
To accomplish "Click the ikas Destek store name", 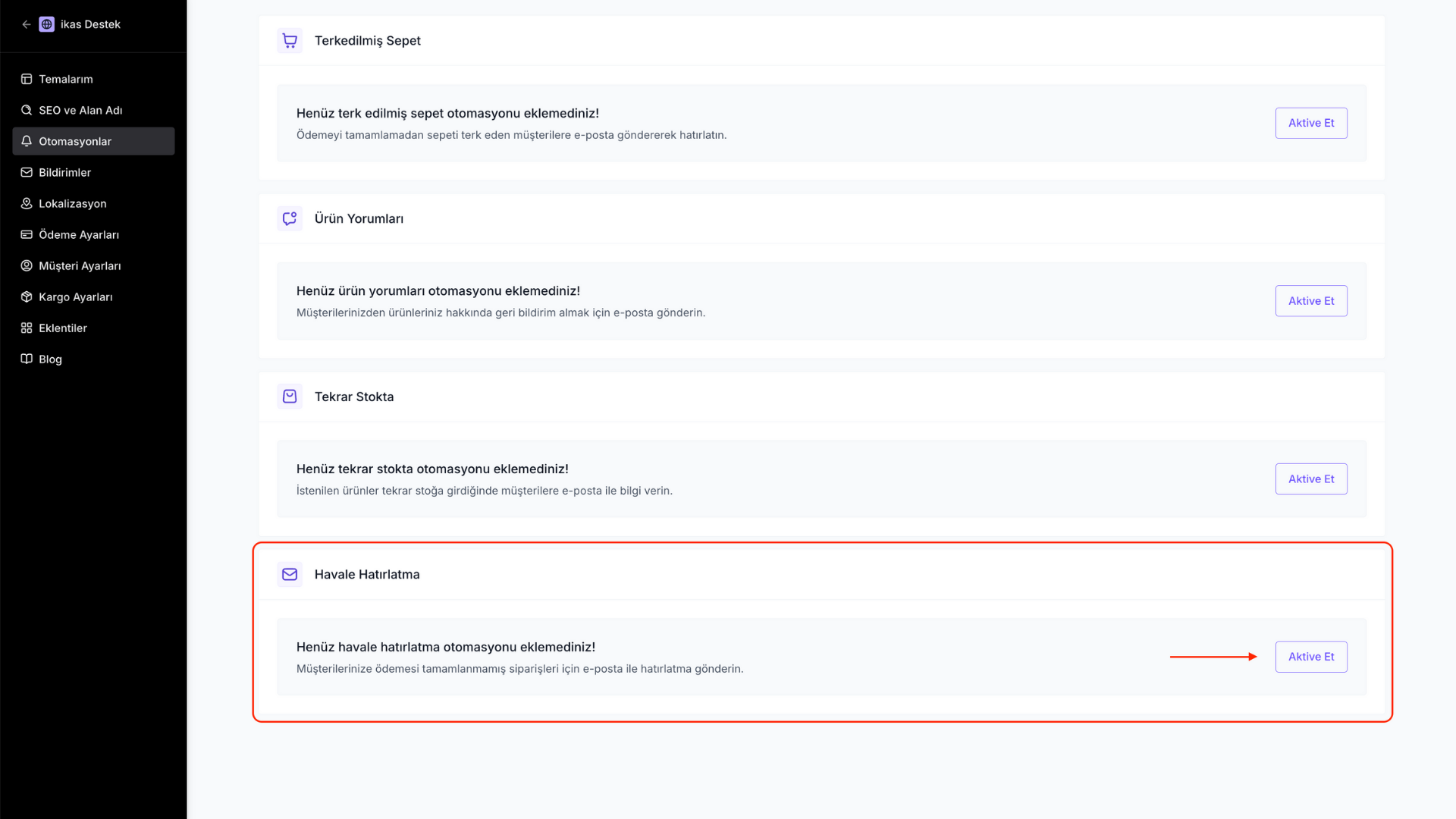I will (90, 24).
